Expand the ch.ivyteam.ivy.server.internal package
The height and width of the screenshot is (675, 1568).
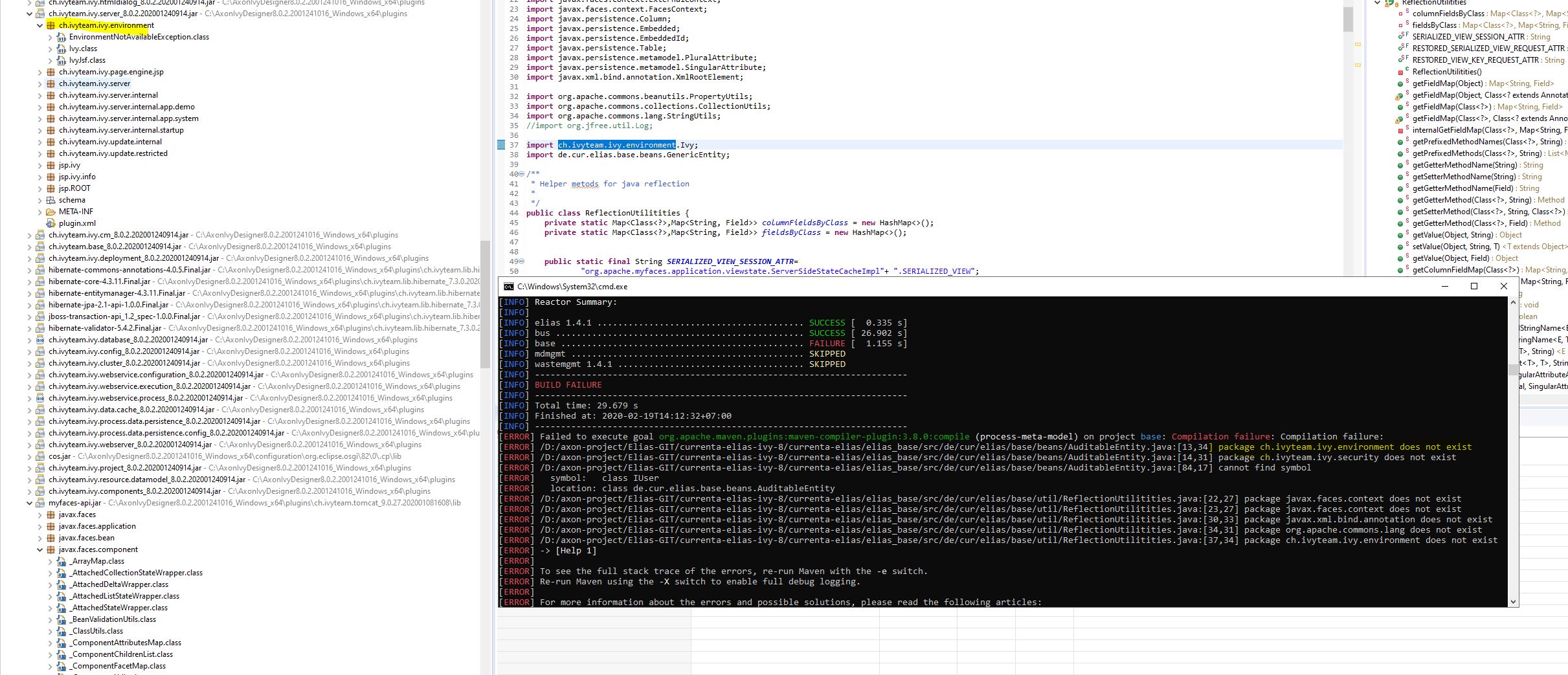(x=39, y=95)
